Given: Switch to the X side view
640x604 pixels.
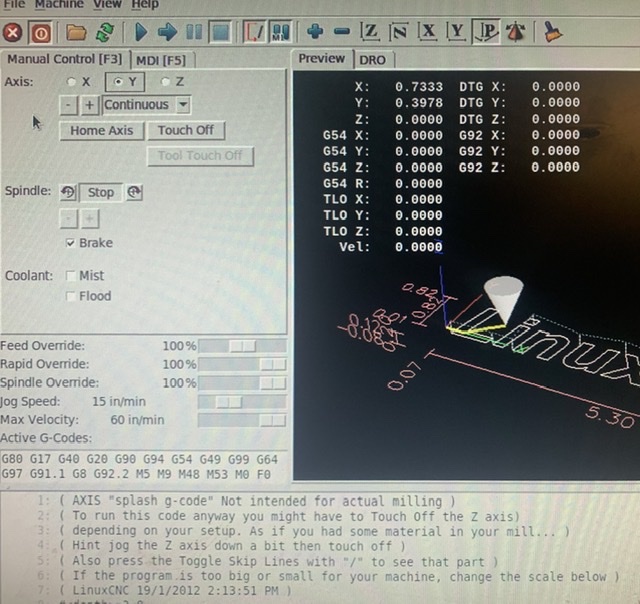Looking at the screenshot, I should [428, 32].
